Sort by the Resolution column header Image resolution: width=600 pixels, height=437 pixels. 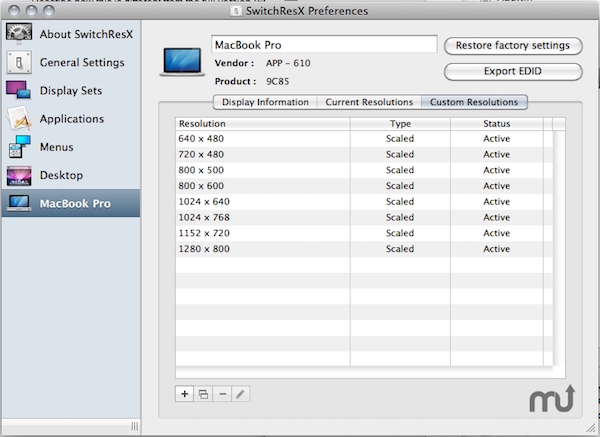[262, 124]
